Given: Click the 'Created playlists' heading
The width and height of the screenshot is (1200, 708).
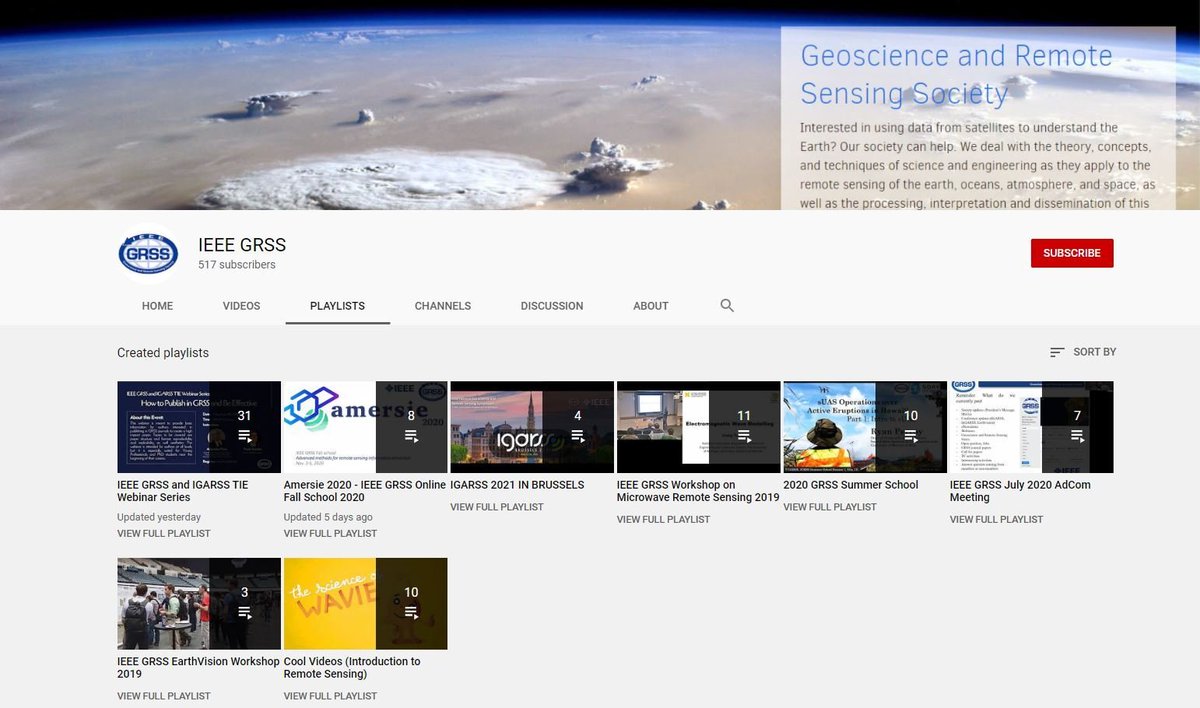Looking at the screenshot, I should pyautogui.click(x=163, y=353).
